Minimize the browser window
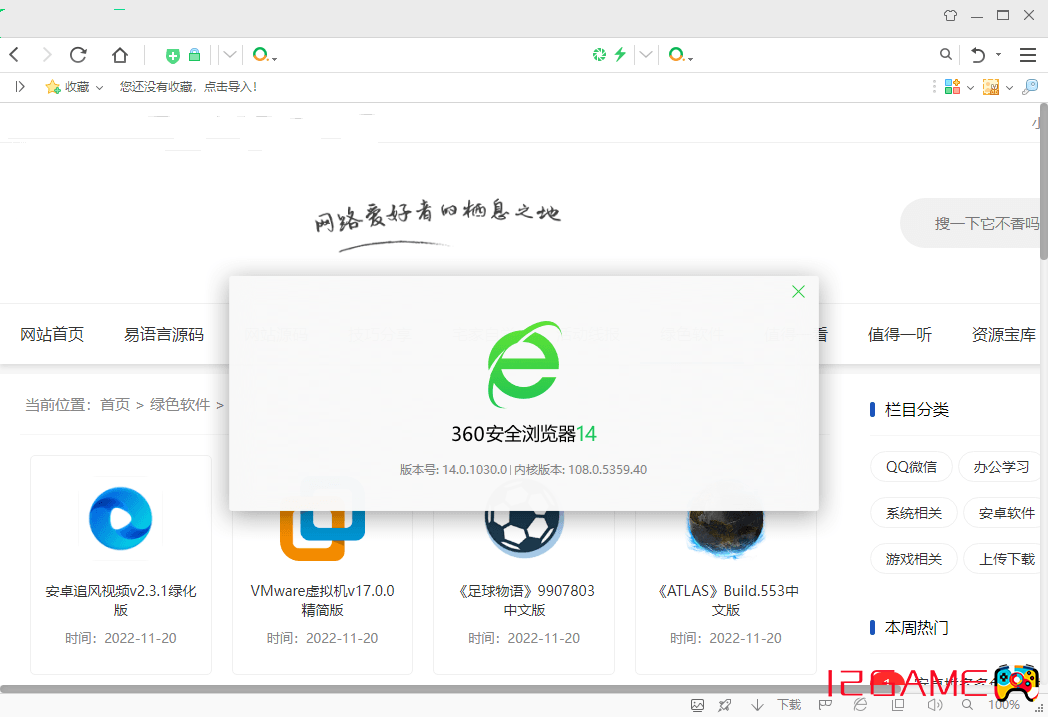The width and height of the screenshot is (1048, 717). [977, 15]
